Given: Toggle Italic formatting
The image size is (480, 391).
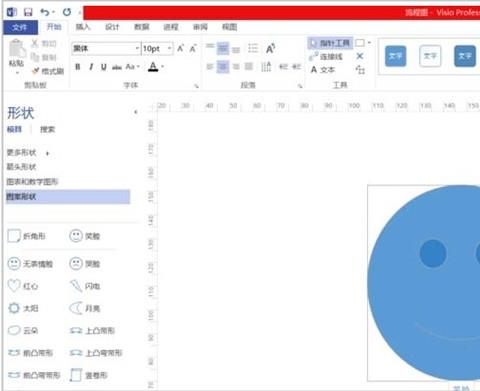Looking at the screenshot, I should tap(91, 67).
